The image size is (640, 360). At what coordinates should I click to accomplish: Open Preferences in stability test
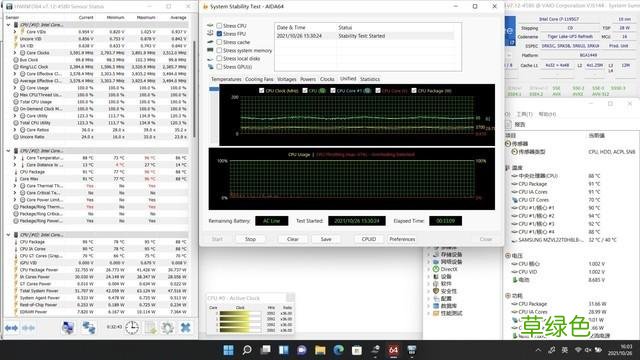[x=402, y=239]
